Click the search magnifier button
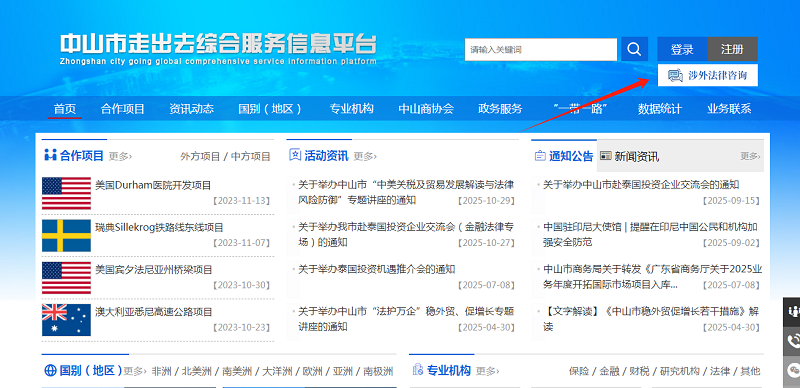This screenshot has height=388, width=800. (x=634, y=49)
